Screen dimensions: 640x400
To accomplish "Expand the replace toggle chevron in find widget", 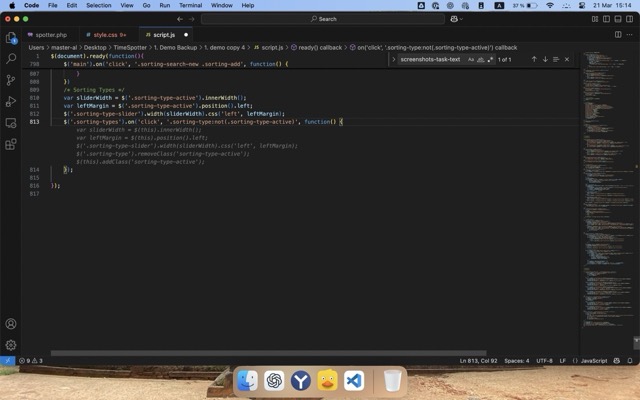I will click(394, 59).
